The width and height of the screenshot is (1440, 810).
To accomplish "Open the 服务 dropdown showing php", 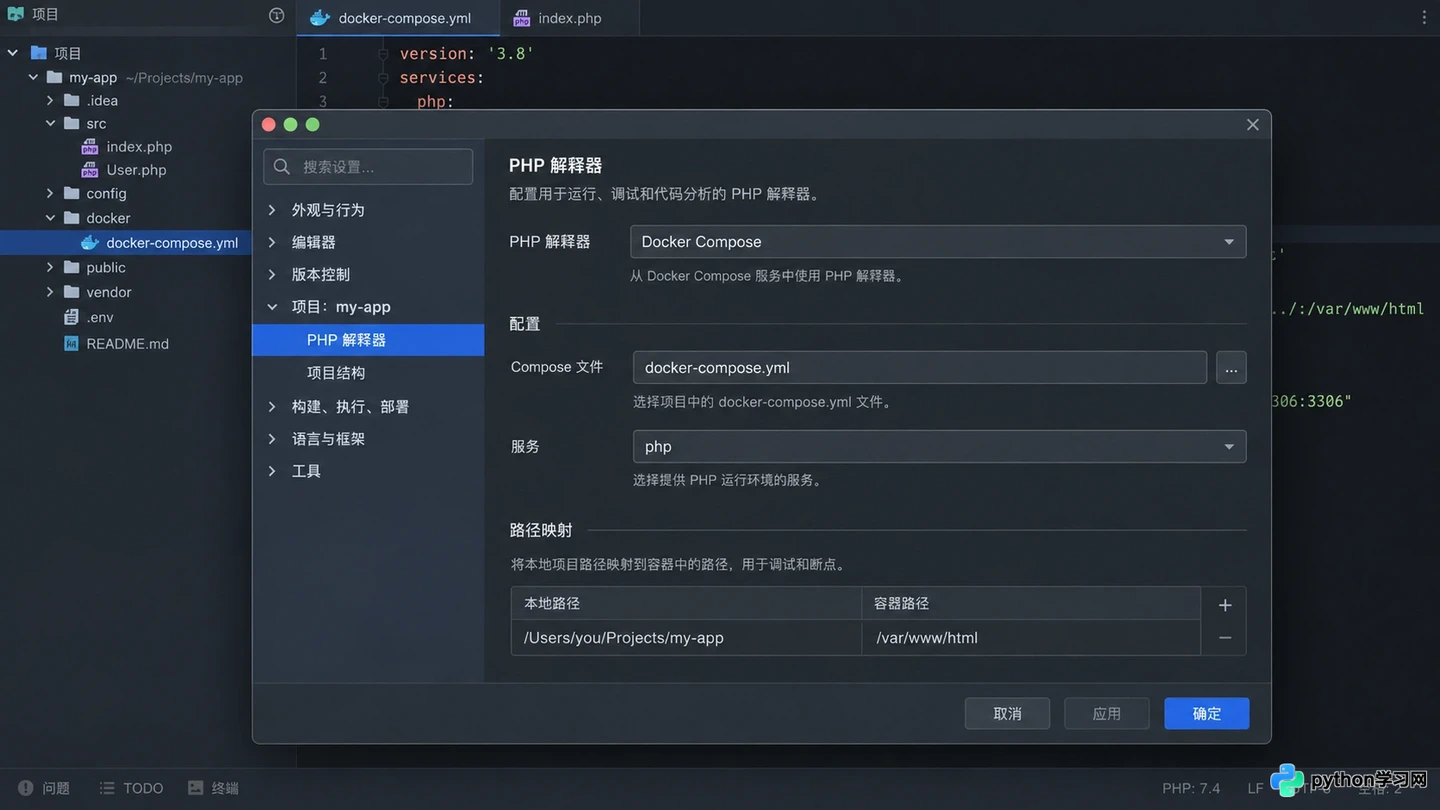I will pyautogui.click(x=939, y=447).
